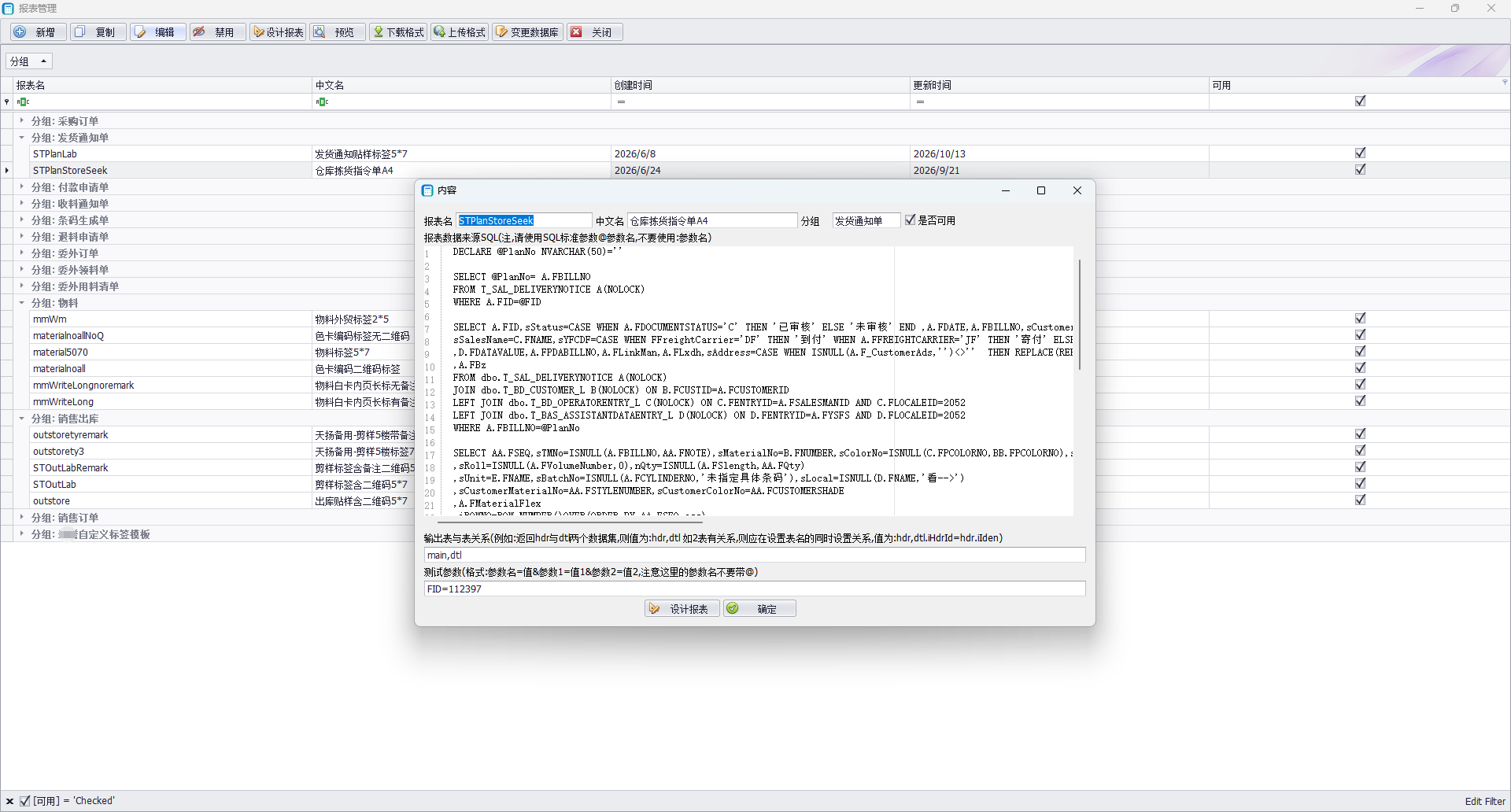
Task: Click the 预览 (preview) toolbar icon
Action: coord(320,32)
